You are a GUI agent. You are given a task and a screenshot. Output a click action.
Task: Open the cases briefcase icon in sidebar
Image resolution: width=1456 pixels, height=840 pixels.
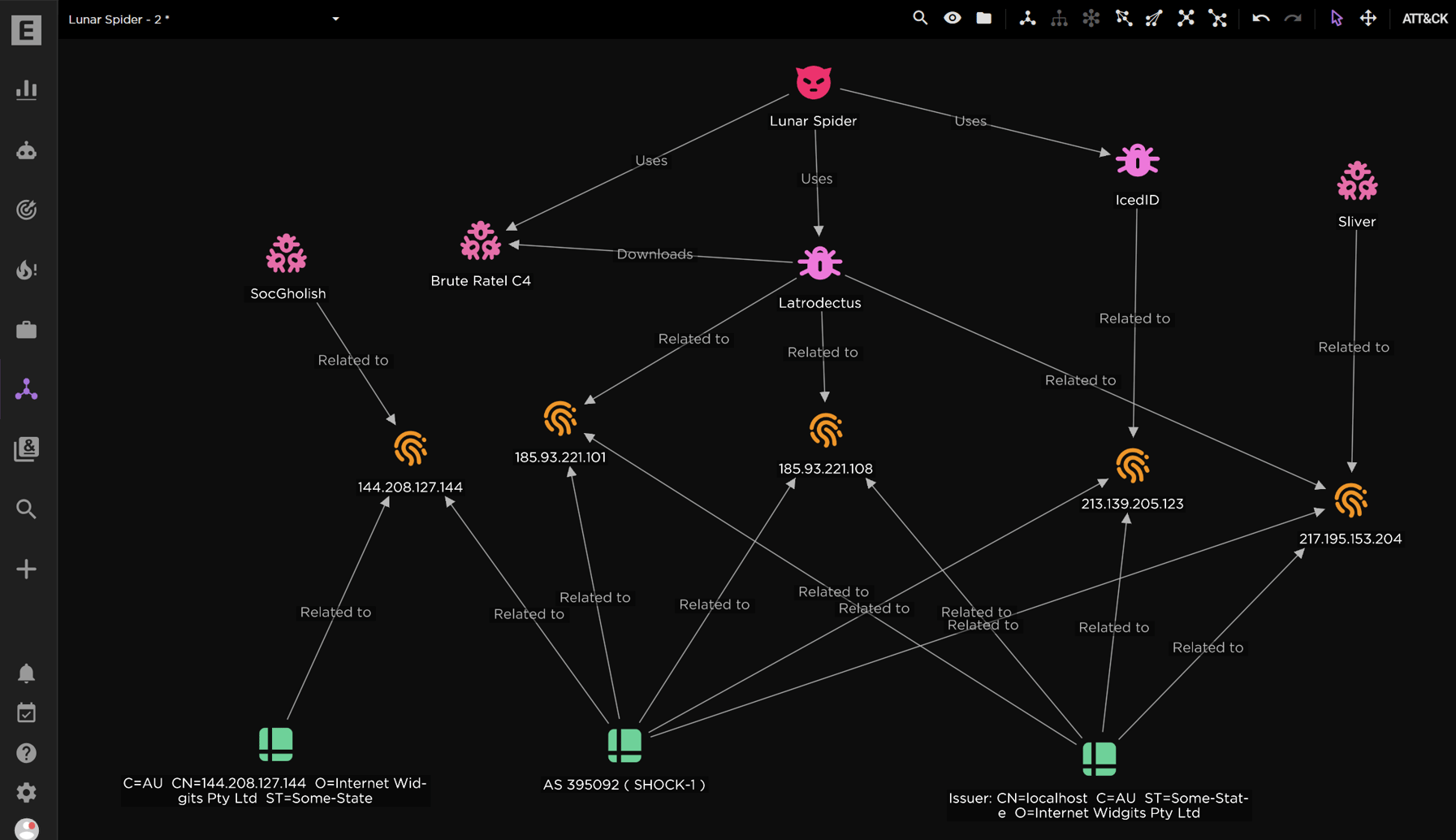[27, 330]
